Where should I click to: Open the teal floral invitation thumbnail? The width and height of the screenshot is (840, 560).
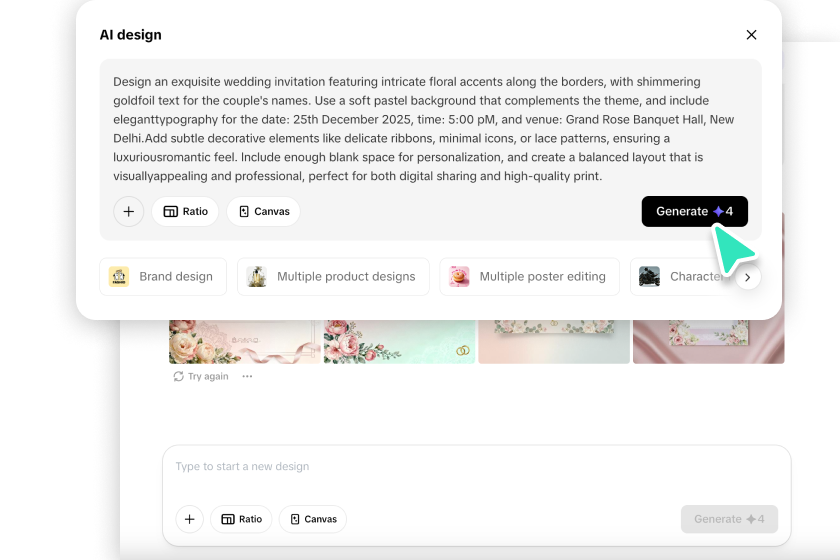point(399,341)
